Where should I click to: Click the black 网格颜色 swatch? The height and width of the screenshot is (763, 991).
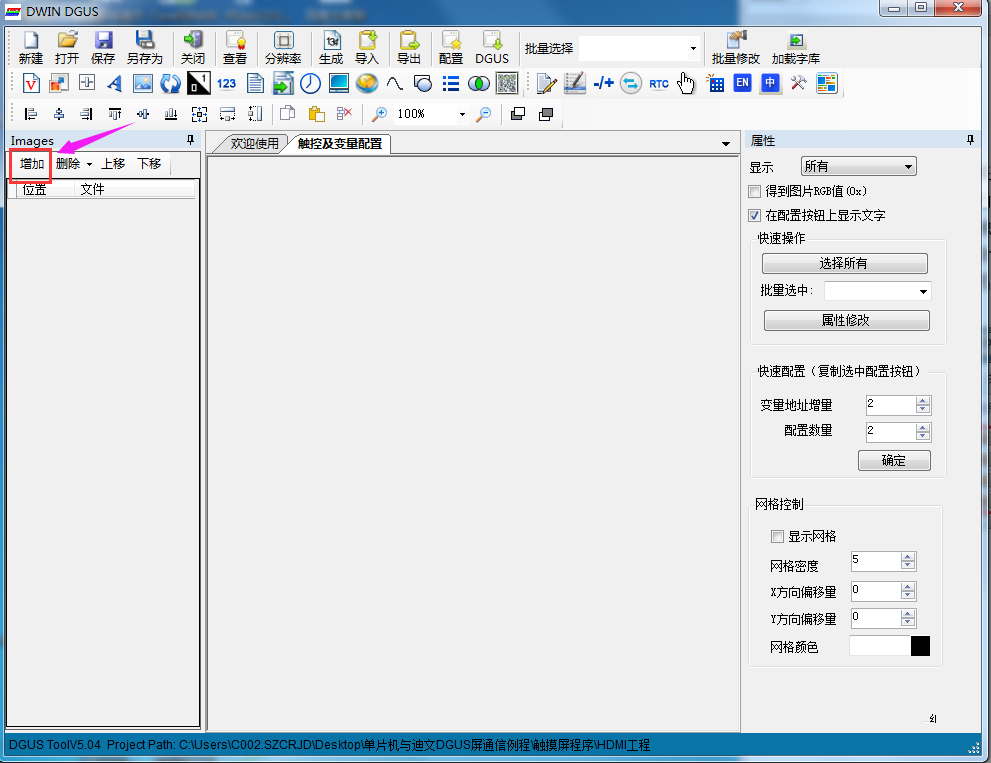coord(920,646)
